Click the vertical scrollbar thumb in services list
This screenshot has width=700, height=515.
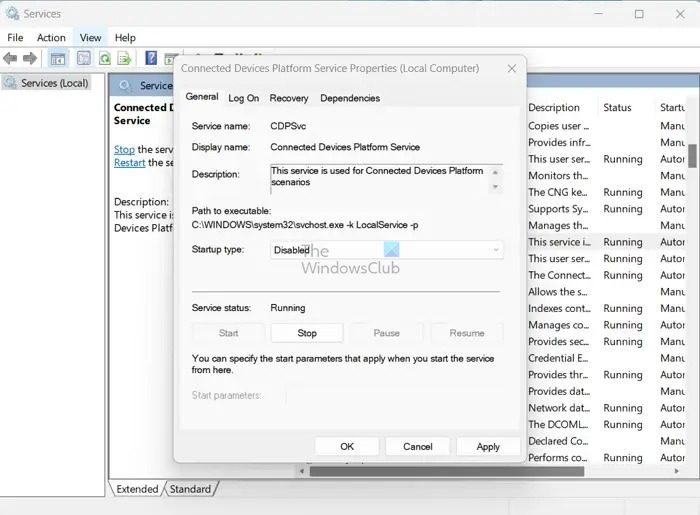click(x=692, y=156)
